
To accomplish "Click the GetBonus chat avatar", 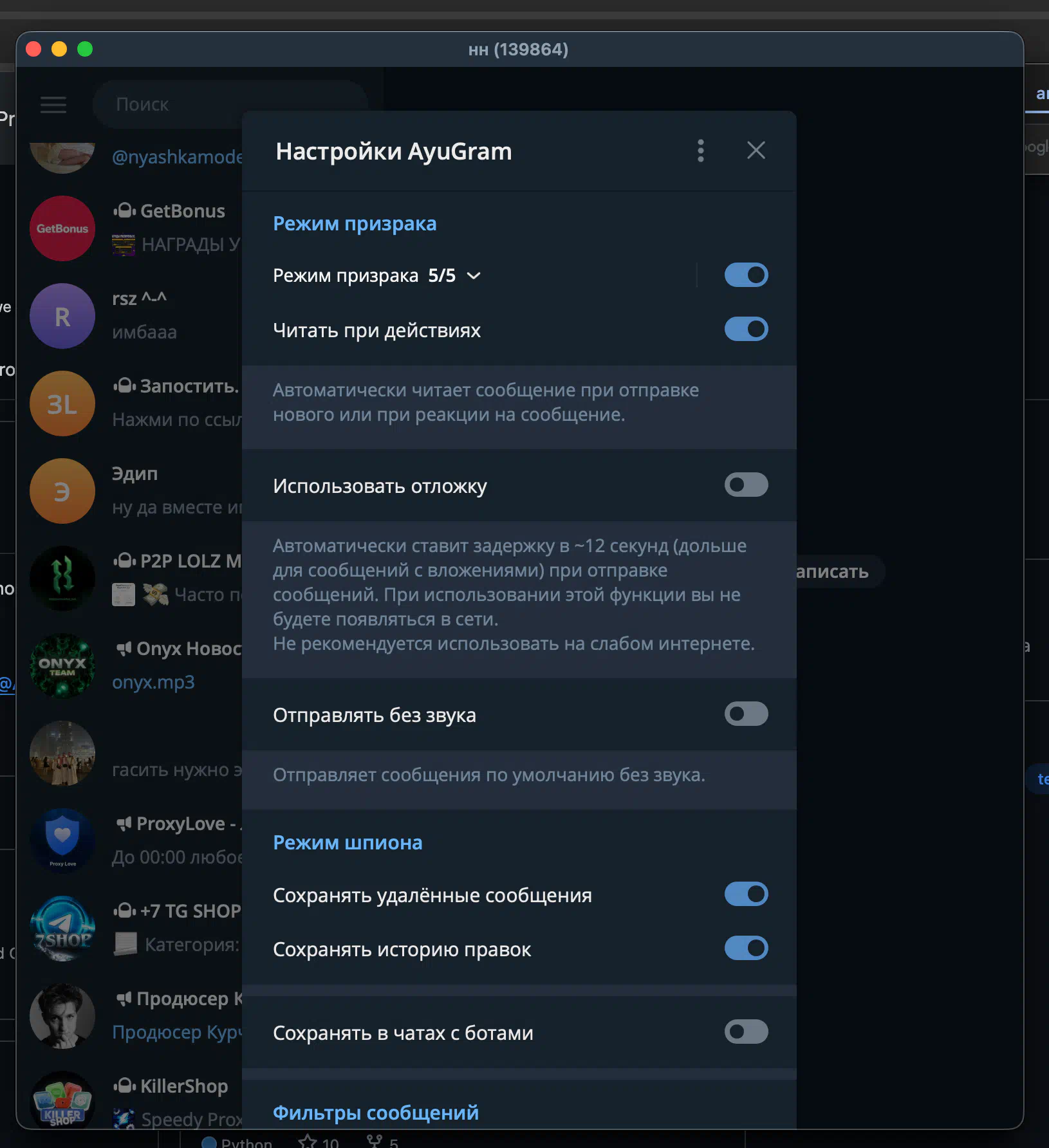I will (62, 228).
